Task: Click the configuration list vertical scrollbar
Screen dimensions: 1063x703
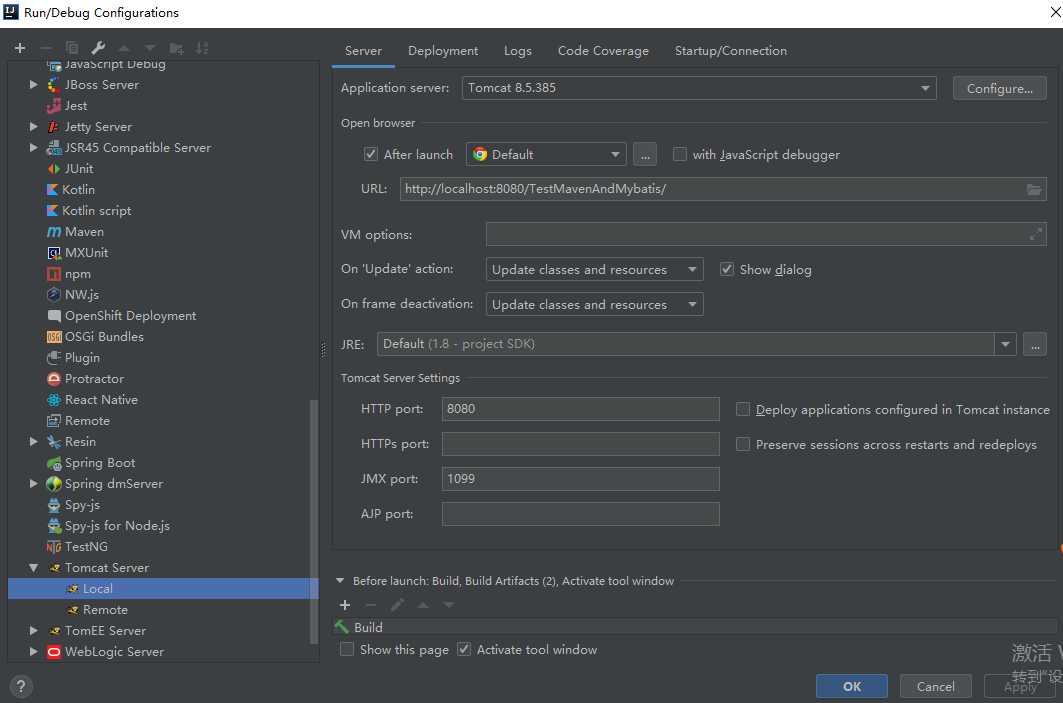Action: click(x=313, y=522)
